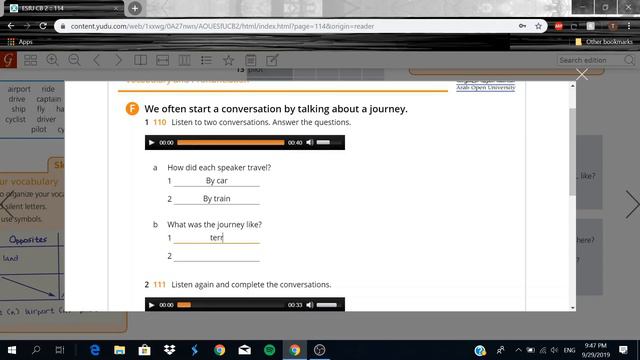Click the right-side next page chevron
Image resolution: width=640 pixels, height=360 pixels.
tap(632, 204)
